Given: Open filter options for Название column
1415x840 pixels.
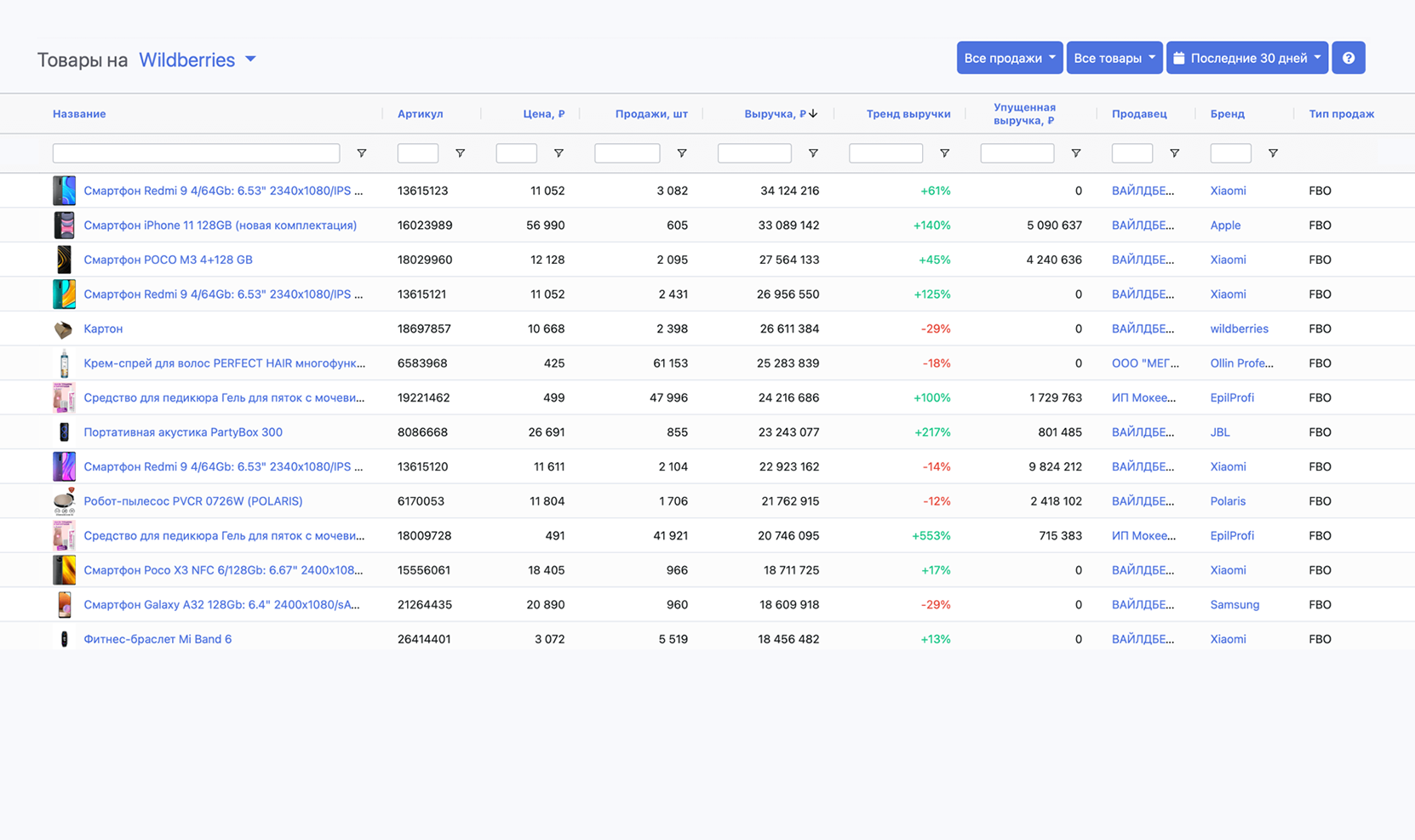Looking at the screenshot, I should pyautogui.click(x=362, y=153).
